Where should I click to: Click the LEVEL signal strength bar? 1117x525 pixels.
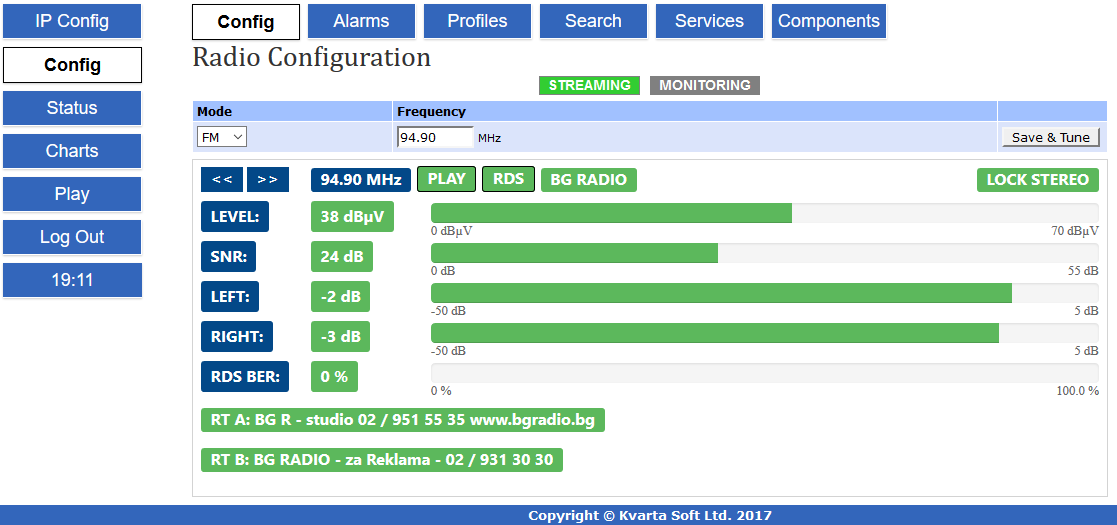pyautogui.click(x=764, y=213)
